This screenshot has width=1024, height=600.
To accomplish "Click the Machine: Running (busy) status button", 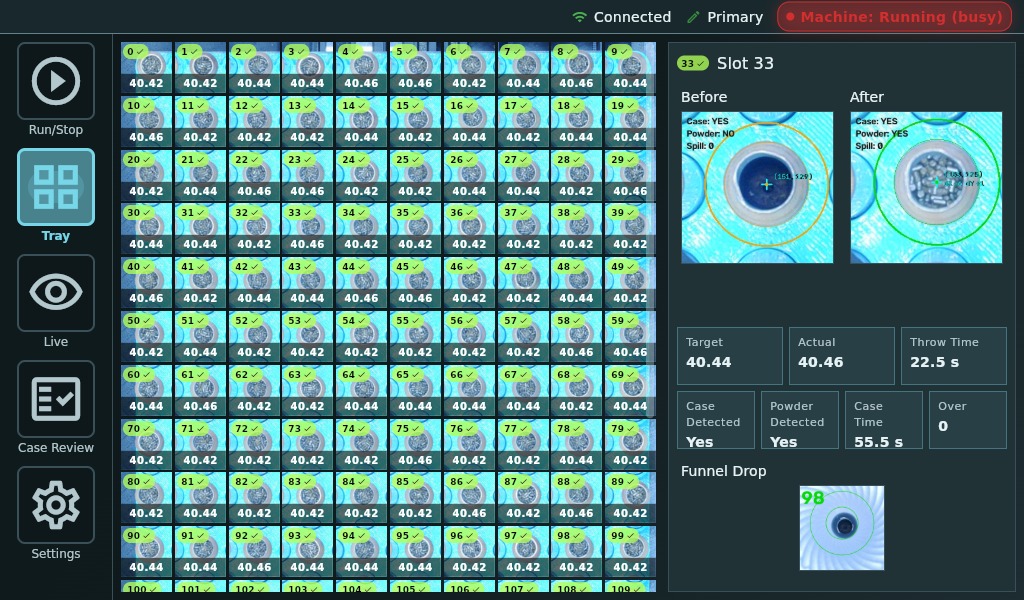I will (x=894, y=17).
